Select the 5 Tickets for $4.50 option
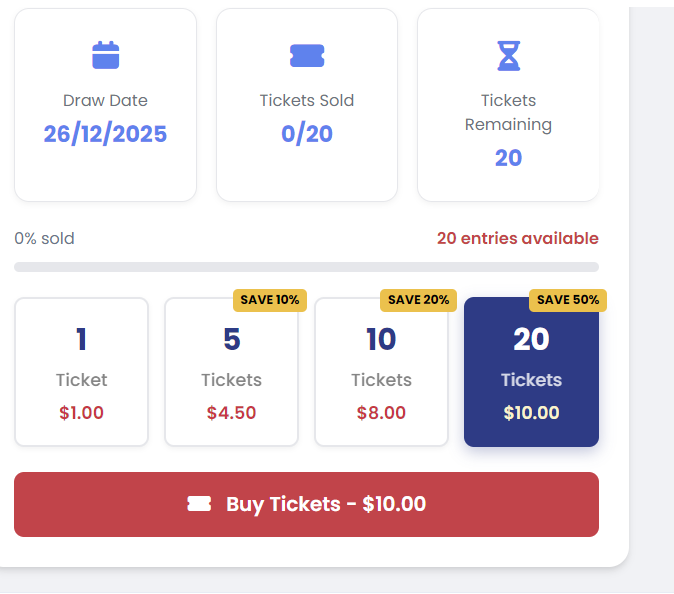This screenshot has width=674, height=594. coord(231,372)
